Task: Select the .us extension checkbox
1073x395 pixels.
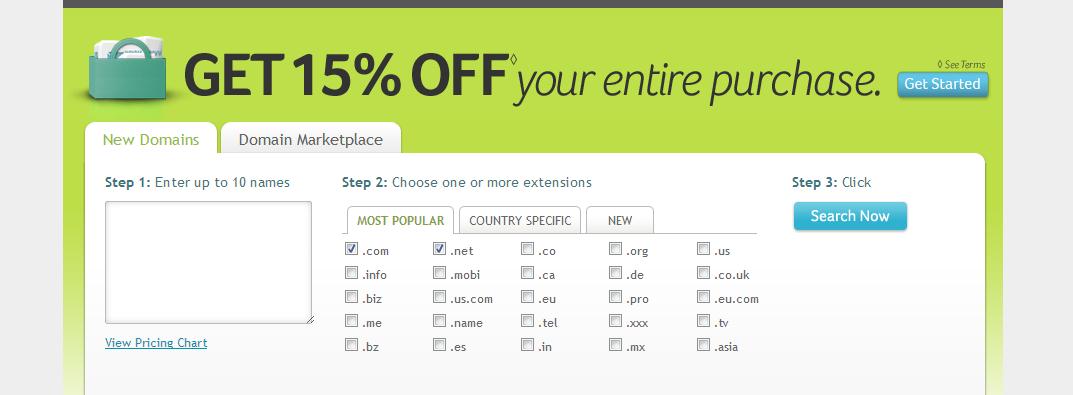Action: click(703, 249)
